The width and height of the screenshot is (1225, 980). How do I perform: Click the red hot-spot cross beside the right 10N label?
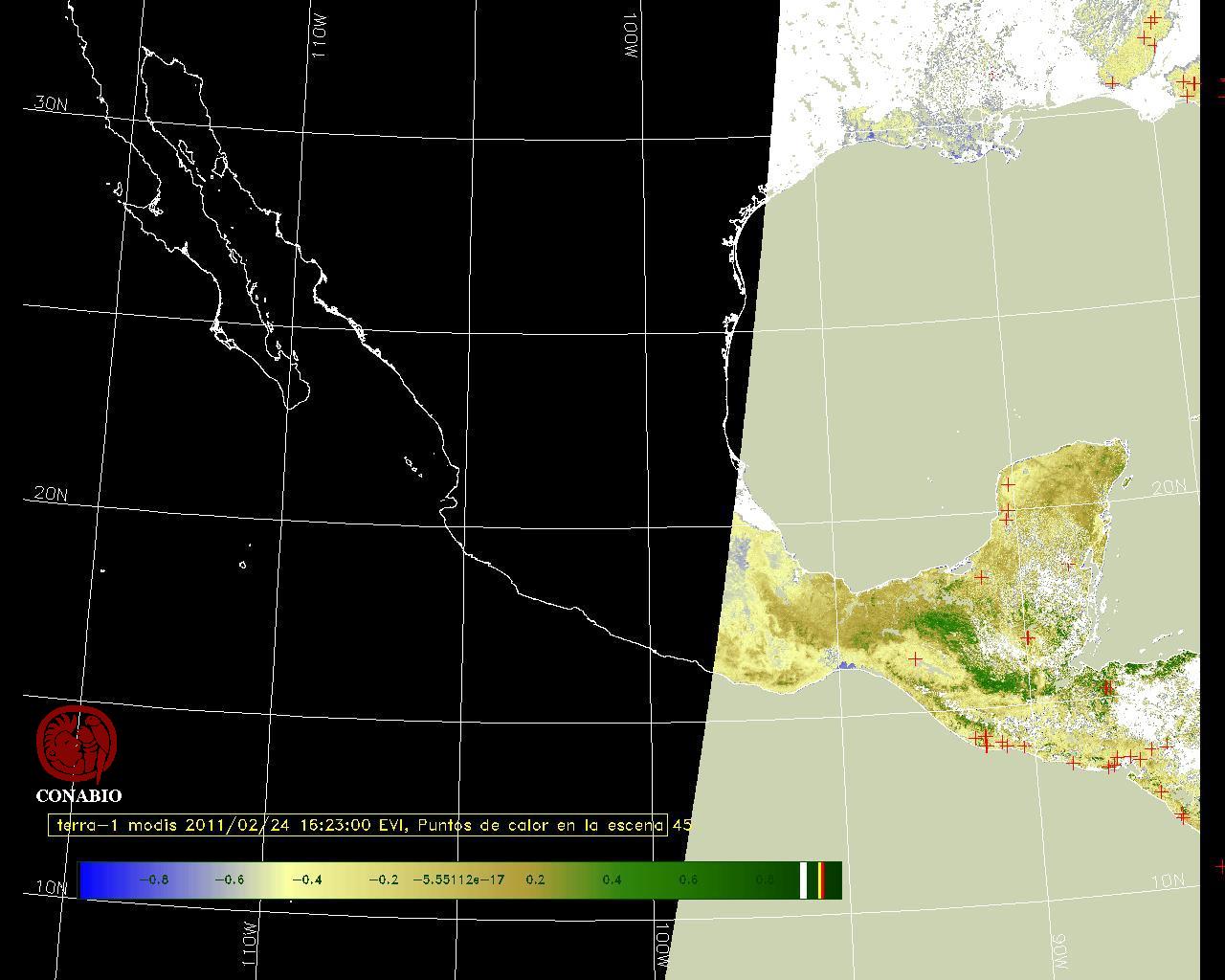[1219, 867]
